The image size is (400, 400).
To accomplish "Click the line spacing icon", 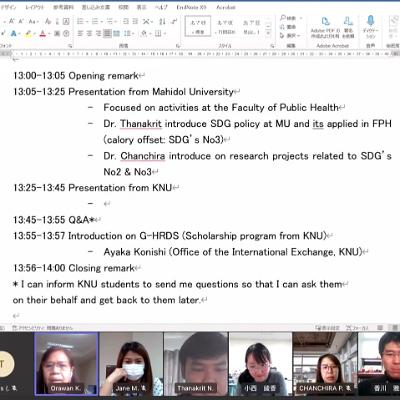I will click(127, 33).
